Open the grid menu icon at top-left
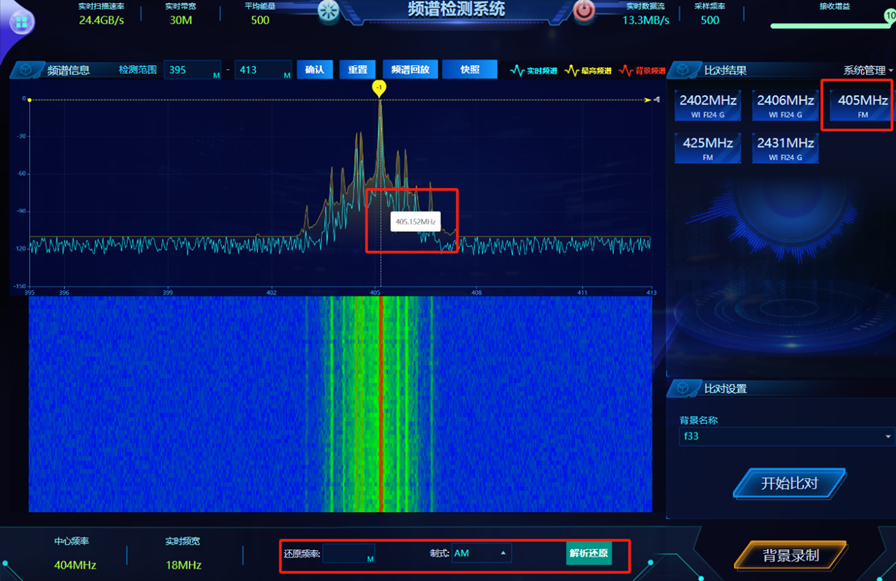 (x=22, y=22)
